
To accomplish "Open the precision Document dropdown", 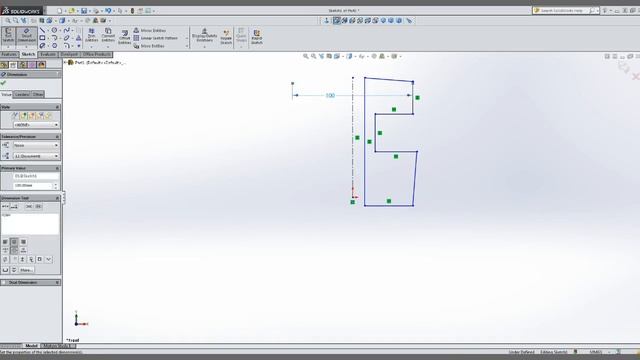I will (36, 156).
